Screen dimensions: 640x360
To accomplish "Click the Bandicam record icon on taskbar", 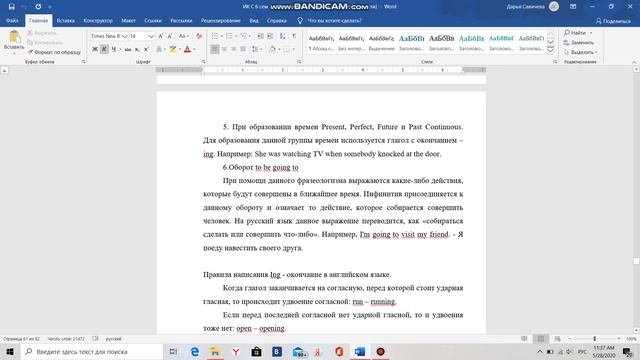I will pyautogui.click(x=380, y=351).
